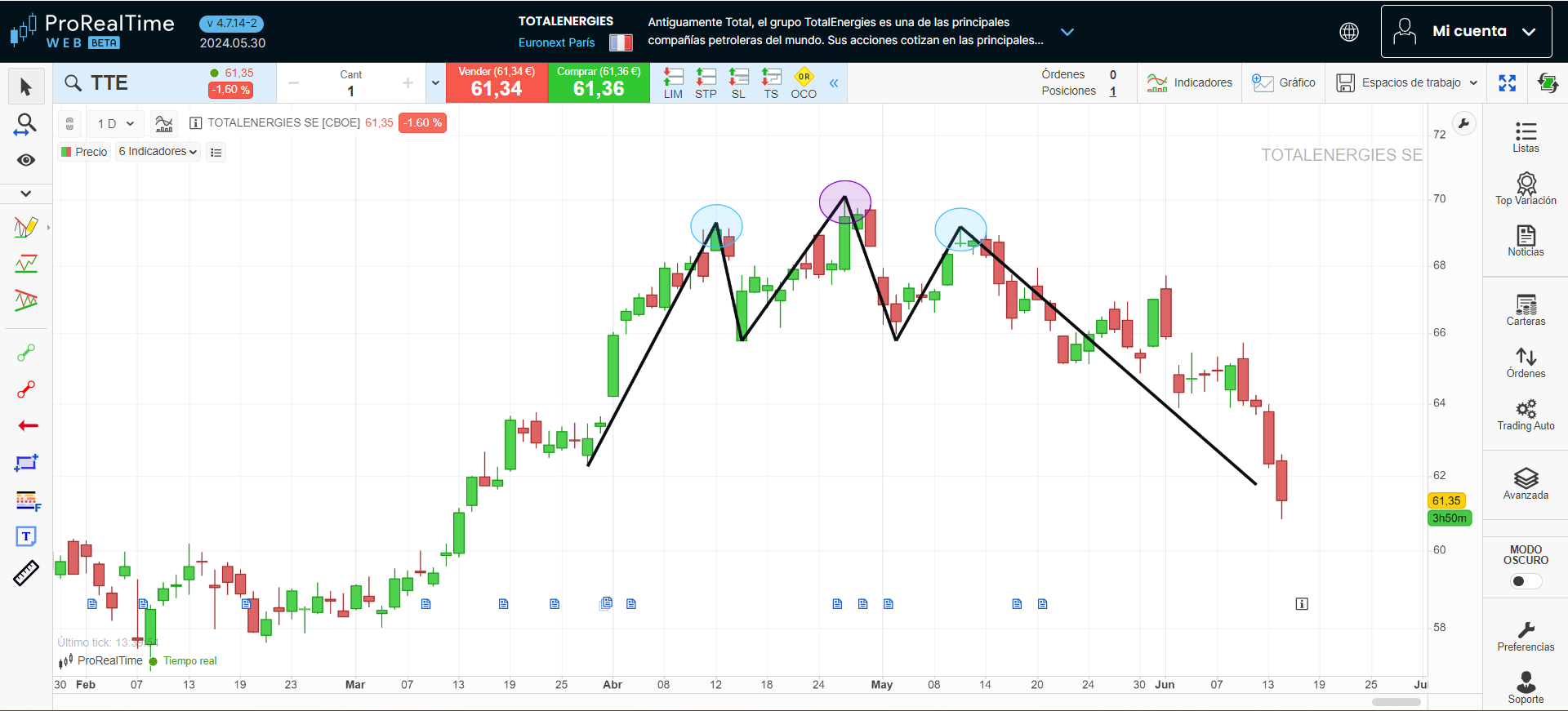This screenshot has width=1568, height=711.
Task: Expand the 6 Indicadores dropdown
Action: click(158, 152)
